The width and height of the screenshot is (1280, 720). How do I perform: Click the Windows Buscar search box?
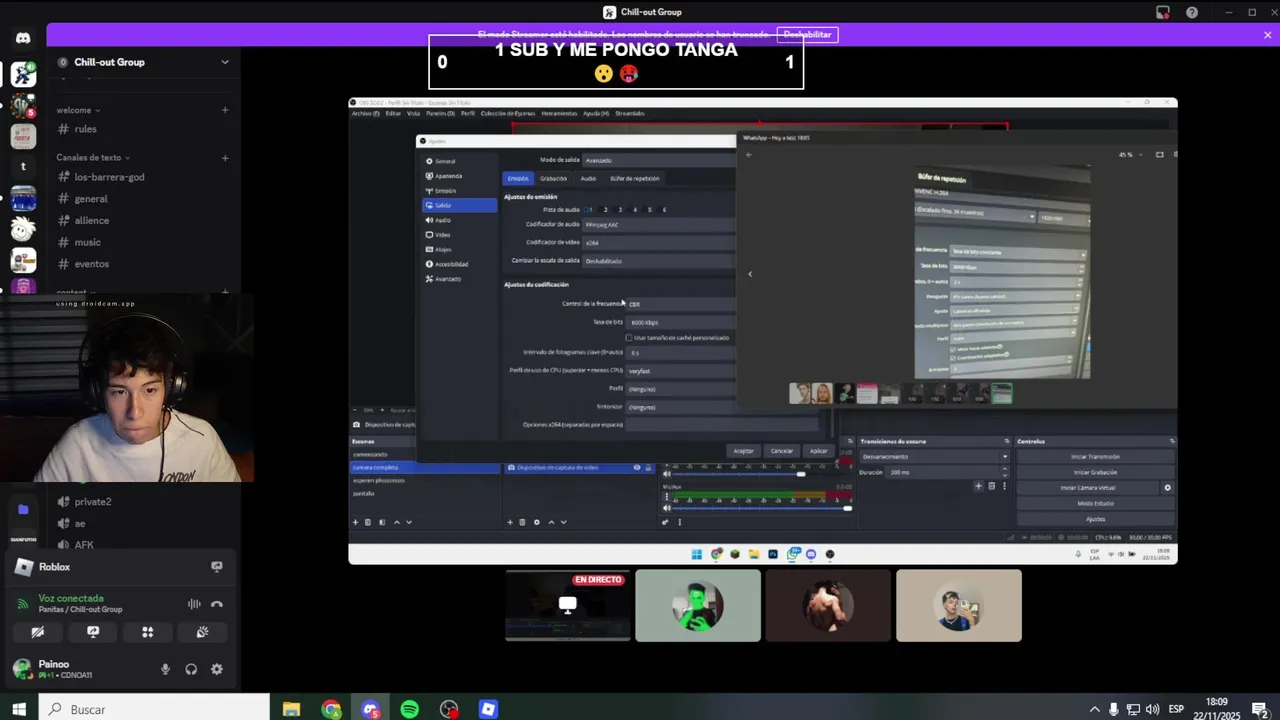[155, 709]
